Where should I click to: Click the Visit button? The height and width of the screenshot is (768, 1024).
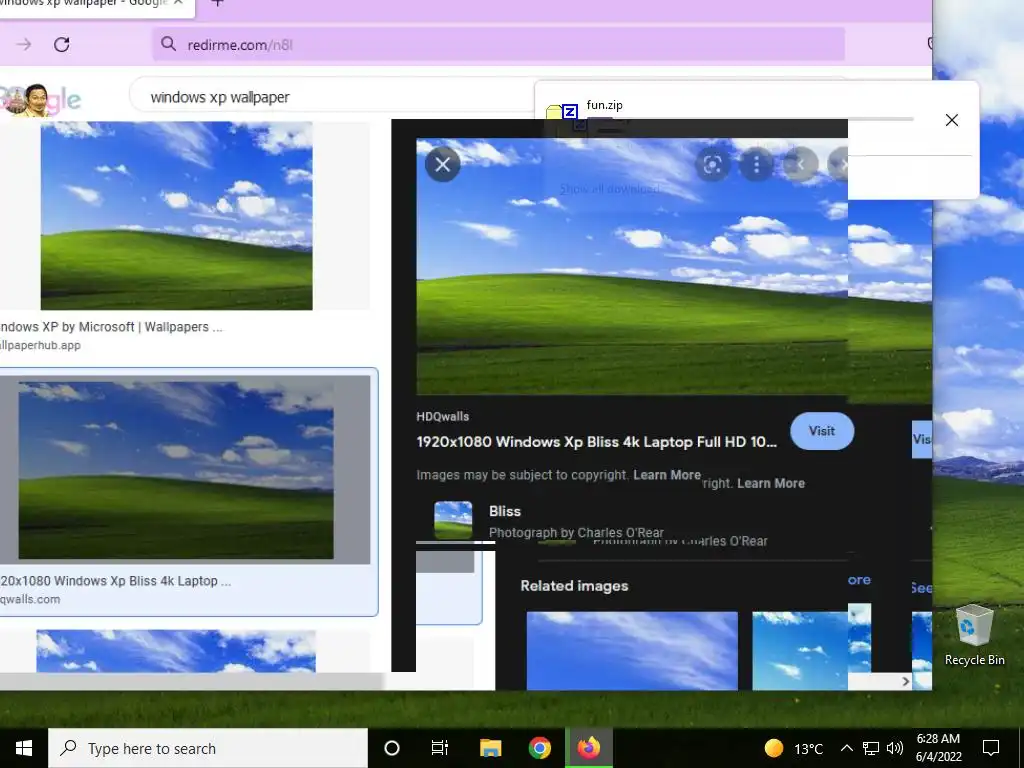822,431
